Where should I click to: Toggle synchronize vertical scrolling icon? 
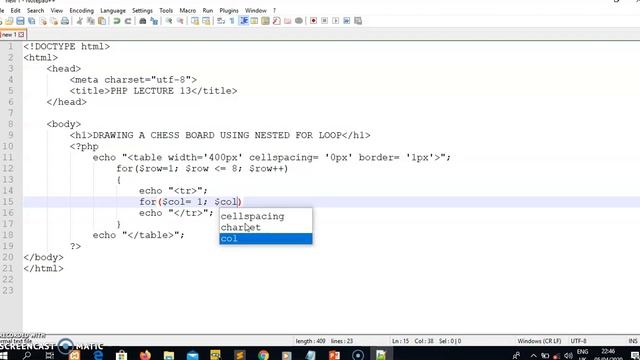tap(195, 21)
